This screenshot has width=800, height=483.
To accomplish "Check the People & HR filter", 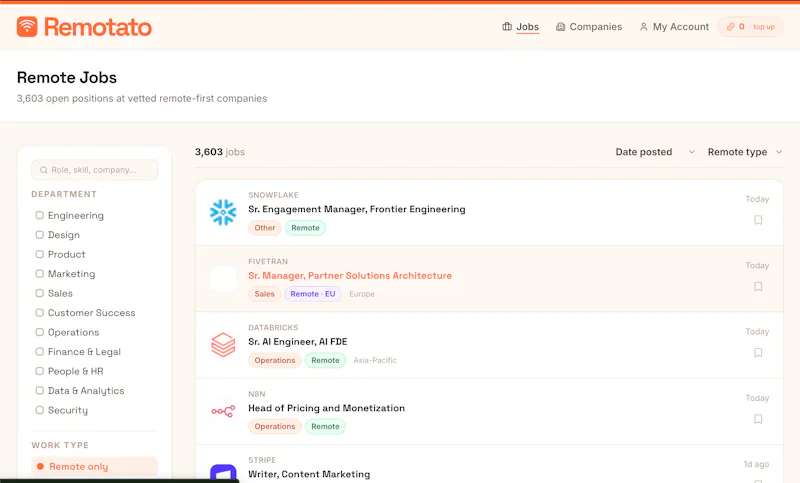I will (39, 371).
